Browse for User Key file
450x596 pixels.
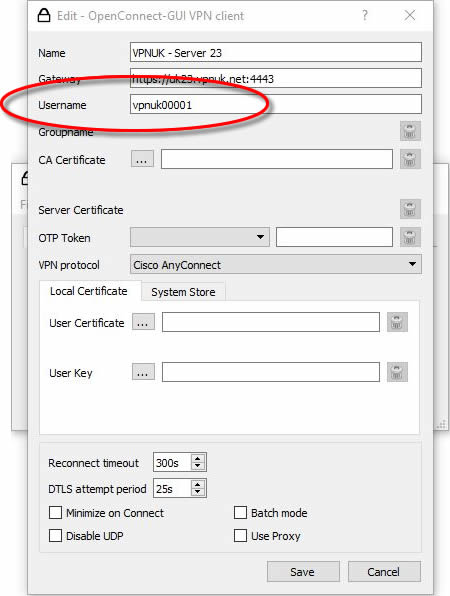pos(143,371)
